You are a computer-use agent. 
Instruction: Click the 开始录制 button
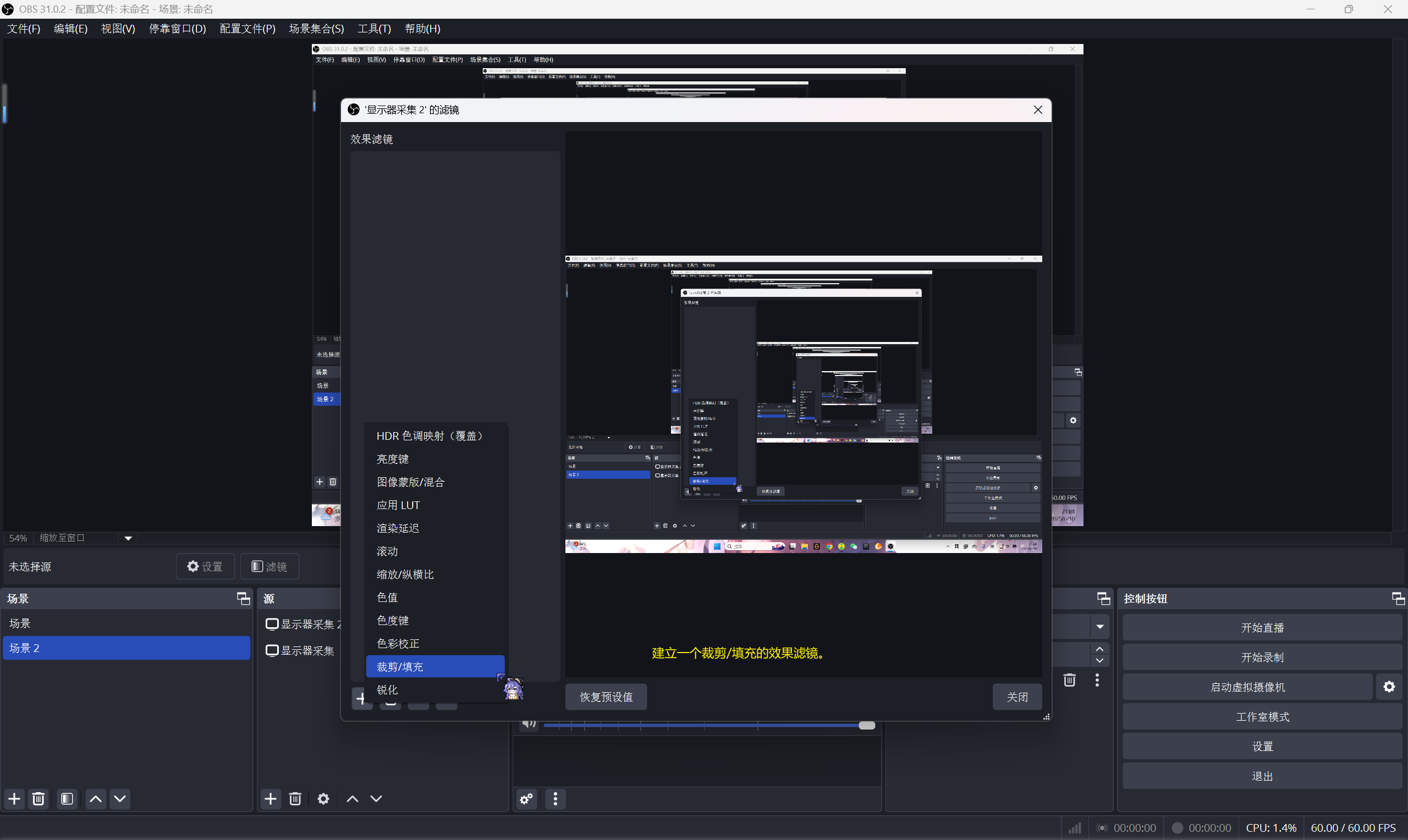point(1261,656)
